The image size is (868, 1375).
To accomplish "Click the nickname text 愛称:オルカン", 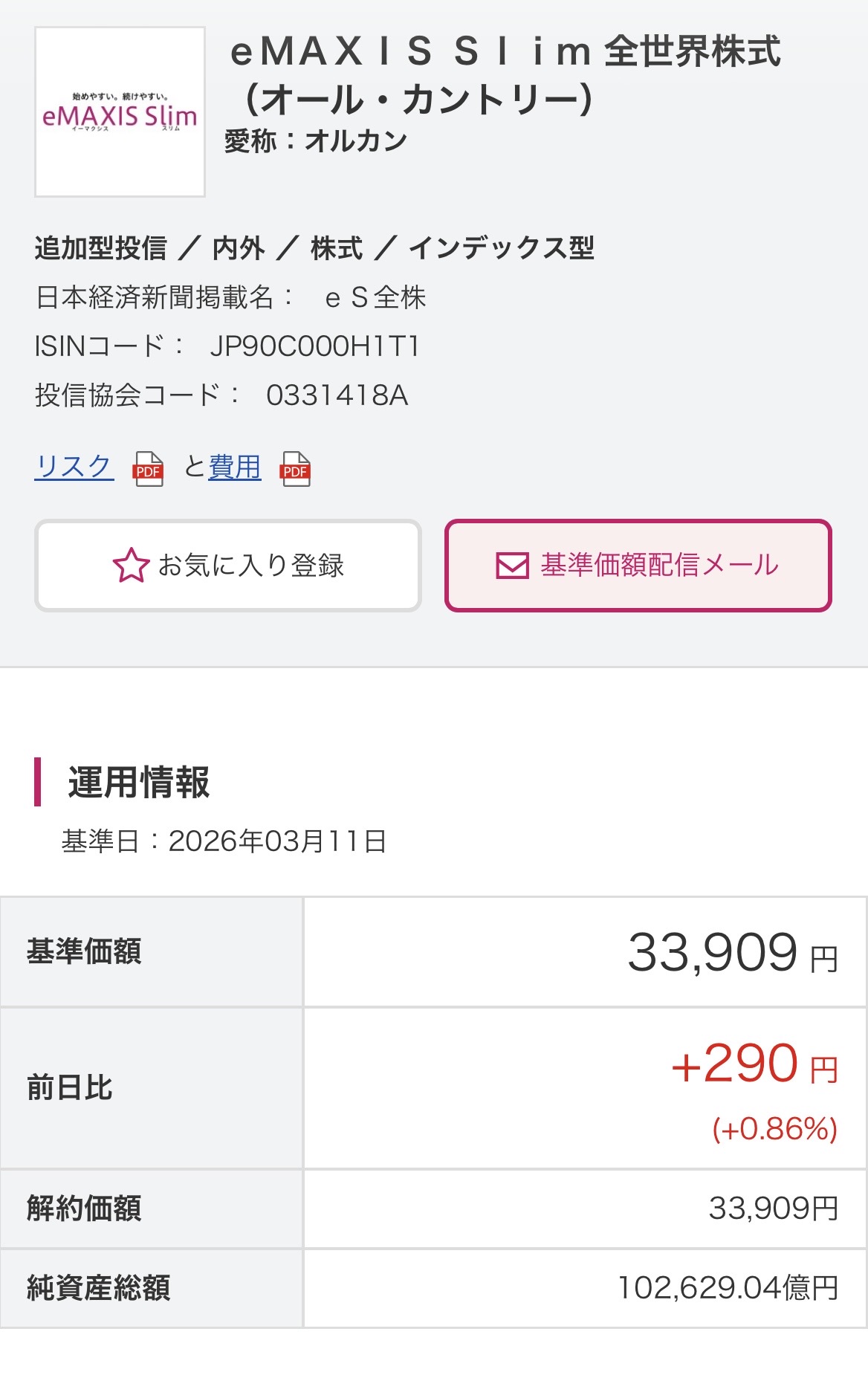I will point(316,140).
